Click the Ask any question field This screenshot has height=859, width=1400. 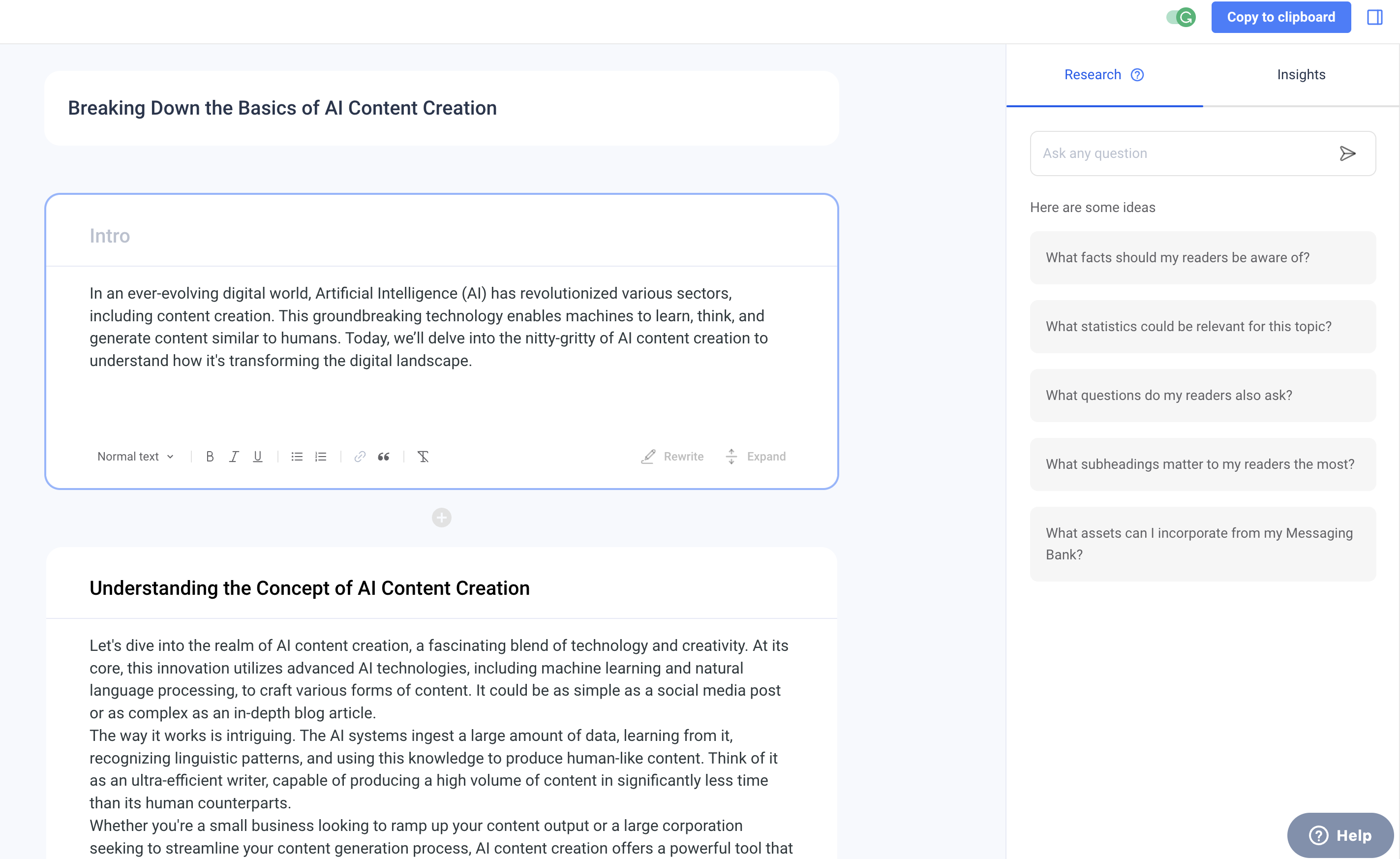coord(1182,153)
